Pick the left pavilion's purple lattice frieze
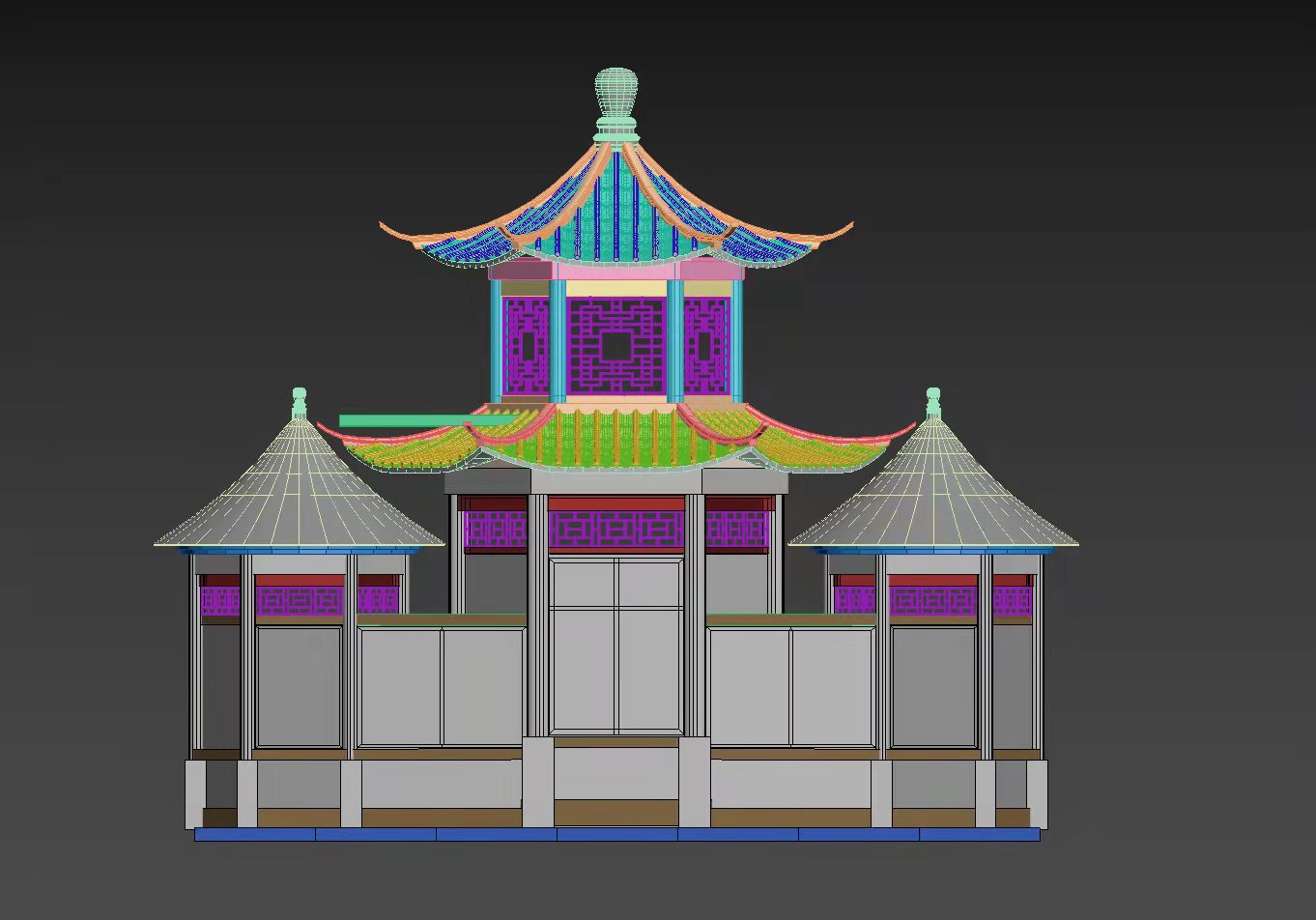 point(300,600)
